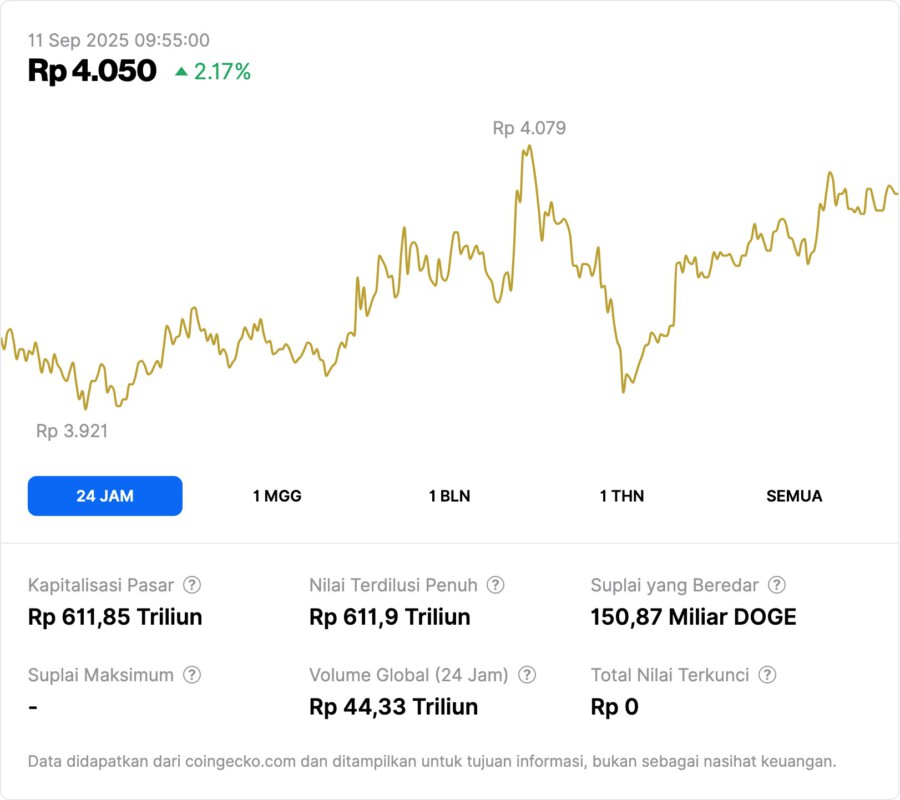The height and width of the screenshot is (800, 900).
Task: Switch chart to 1 MGG range
Action: tap(277, 496)
